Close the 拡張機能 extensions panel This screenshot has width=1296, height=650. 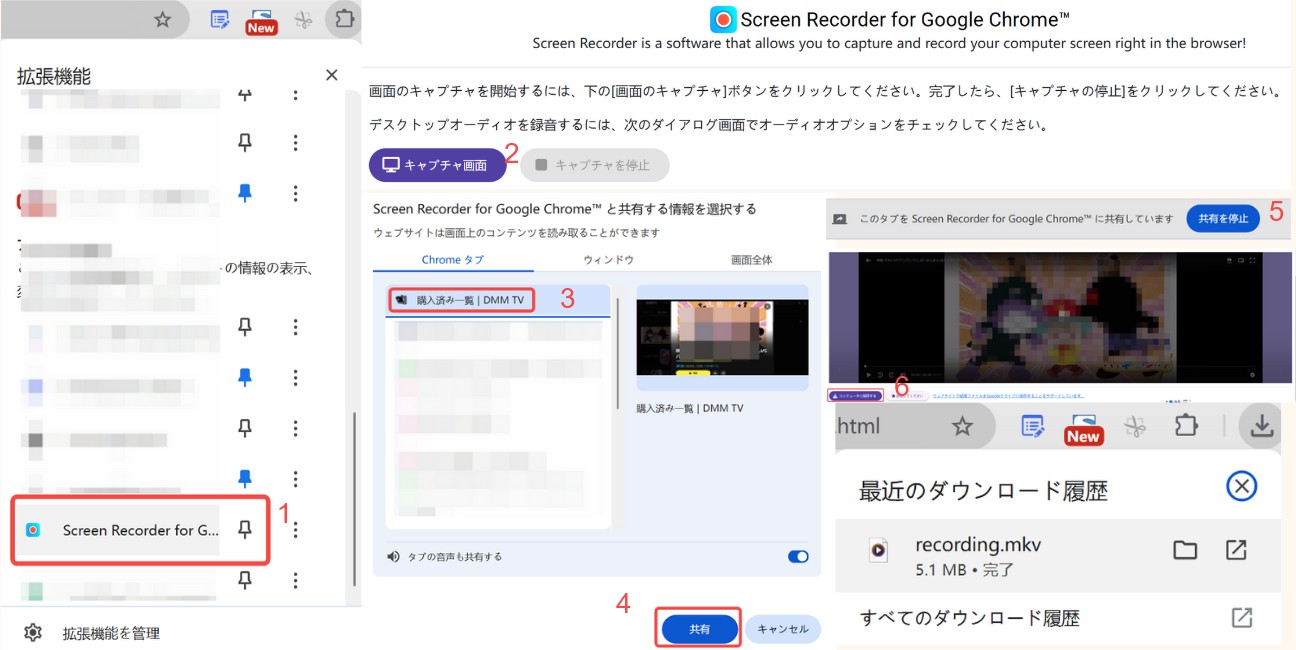click(x=332, y=75)
